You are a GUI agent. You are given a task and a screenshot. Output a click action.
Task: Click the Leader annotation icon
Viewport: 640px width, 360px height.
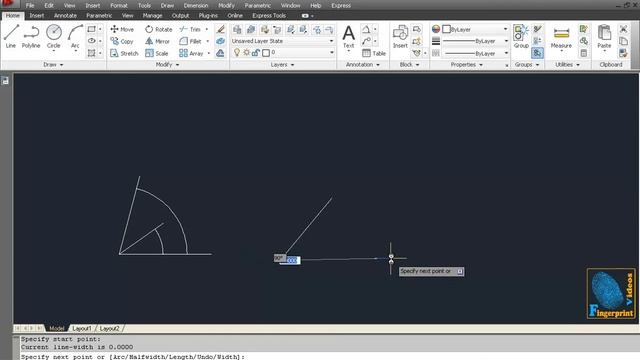click(x=366, y=41)
